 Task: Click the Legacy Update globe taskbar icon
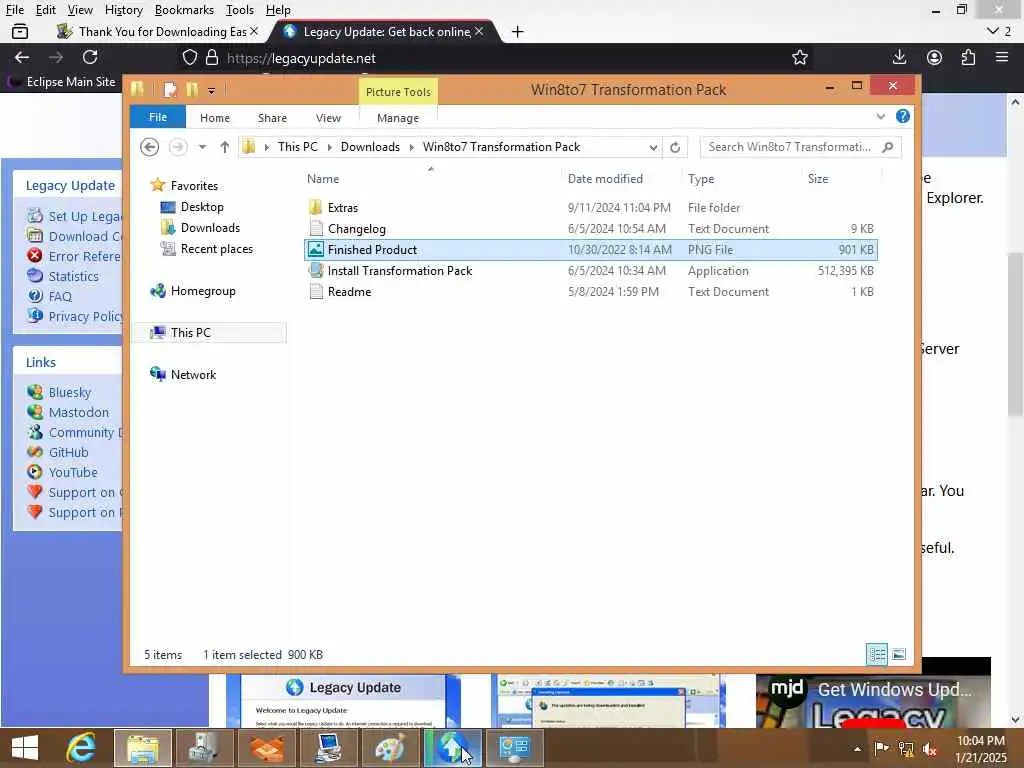(452, 748)
